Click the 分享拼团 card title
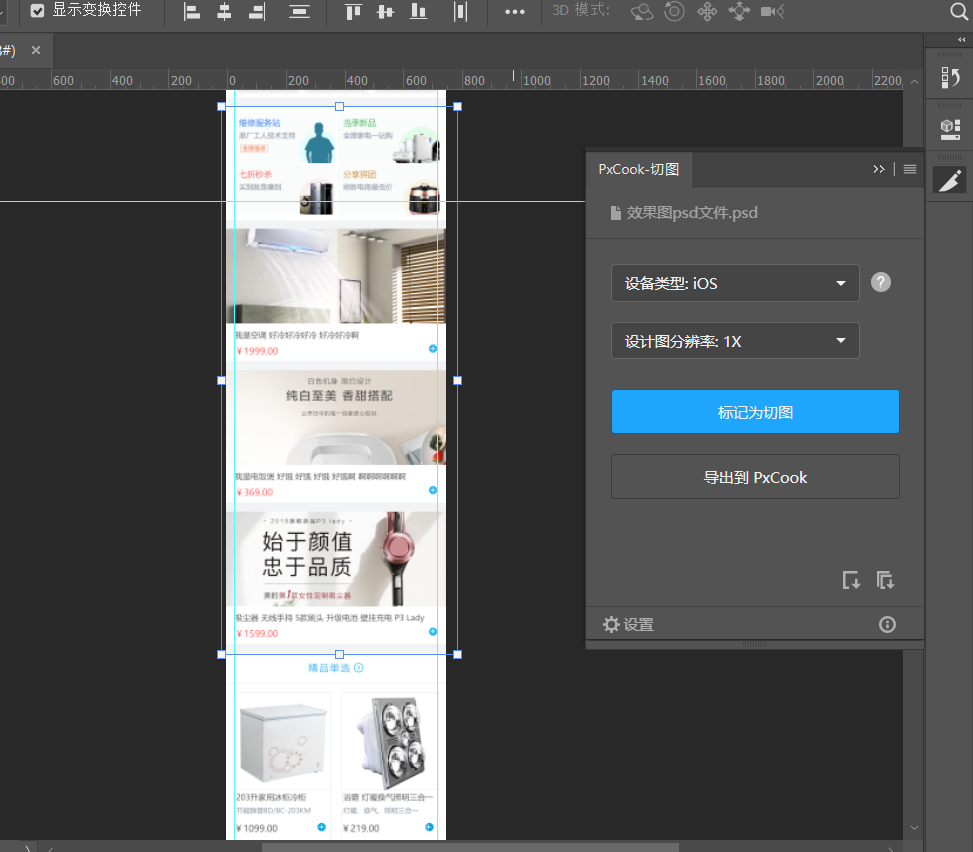This screenshot has height=852, width=973. [359, 174]
